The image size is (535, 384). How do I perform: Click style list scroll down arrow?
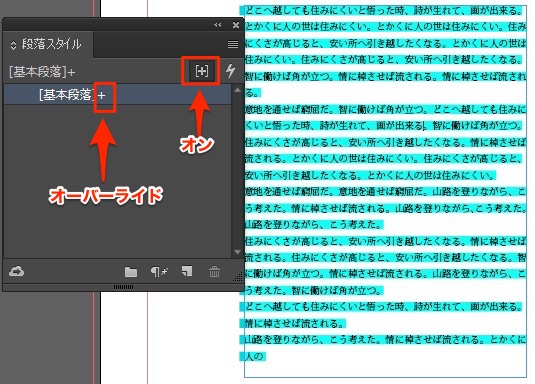pyautogui.click(x=237, y=252)
